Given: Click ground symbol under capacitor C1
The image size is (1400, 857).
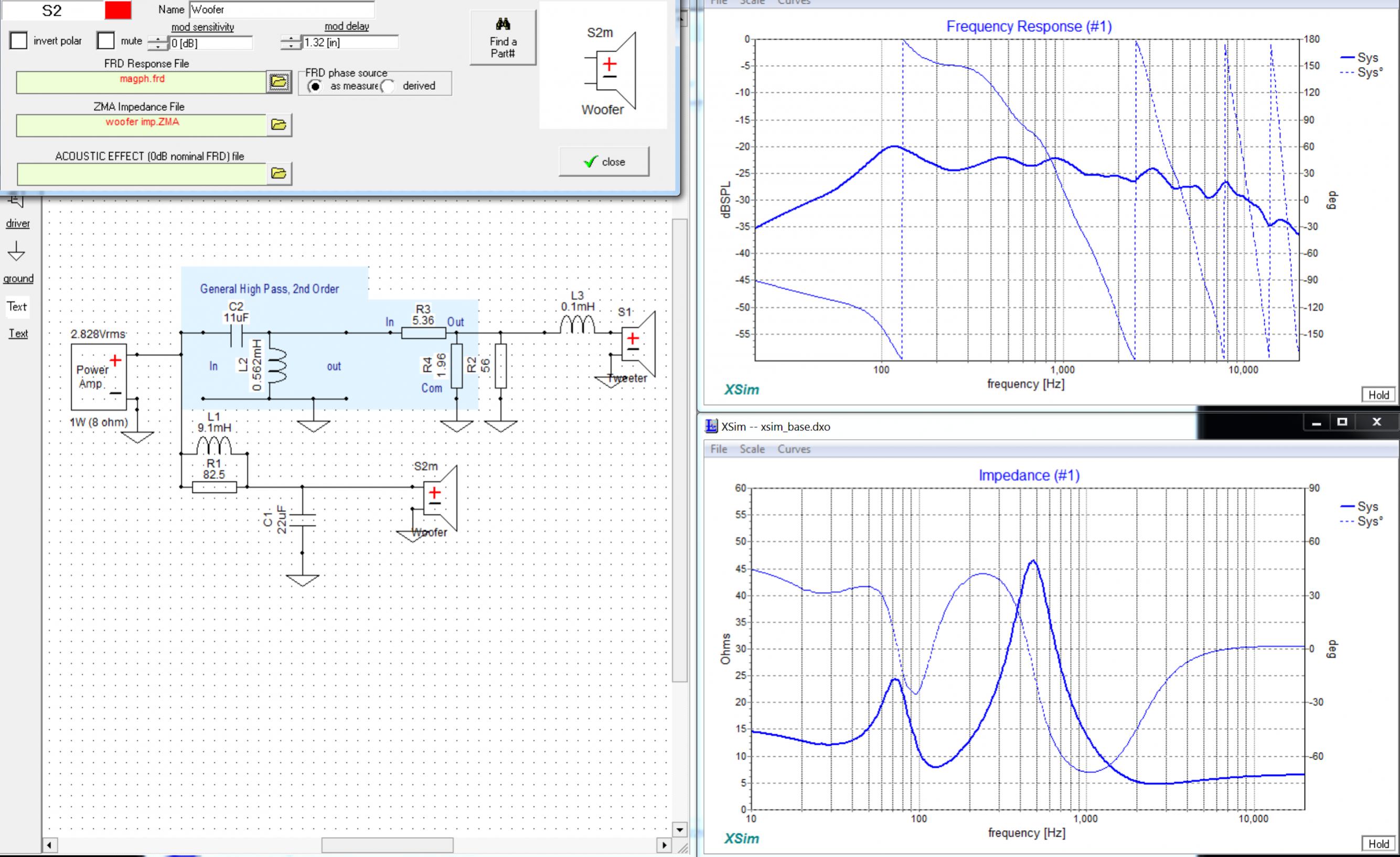Looking at the screenshot, I should [x=302, y=580].
